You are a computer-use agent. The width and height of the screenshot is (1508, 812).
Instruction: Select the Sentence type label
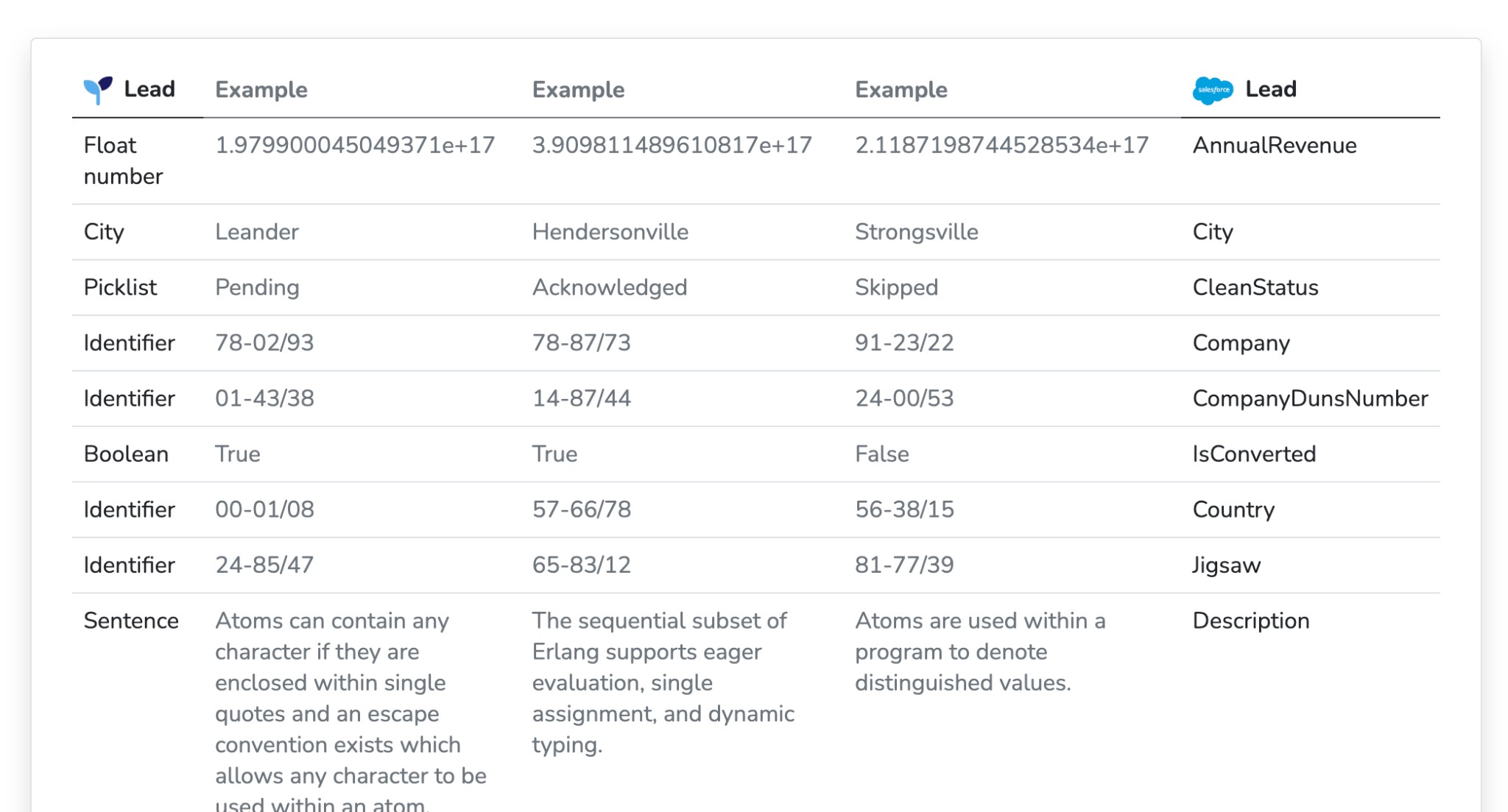coord(131,621)
